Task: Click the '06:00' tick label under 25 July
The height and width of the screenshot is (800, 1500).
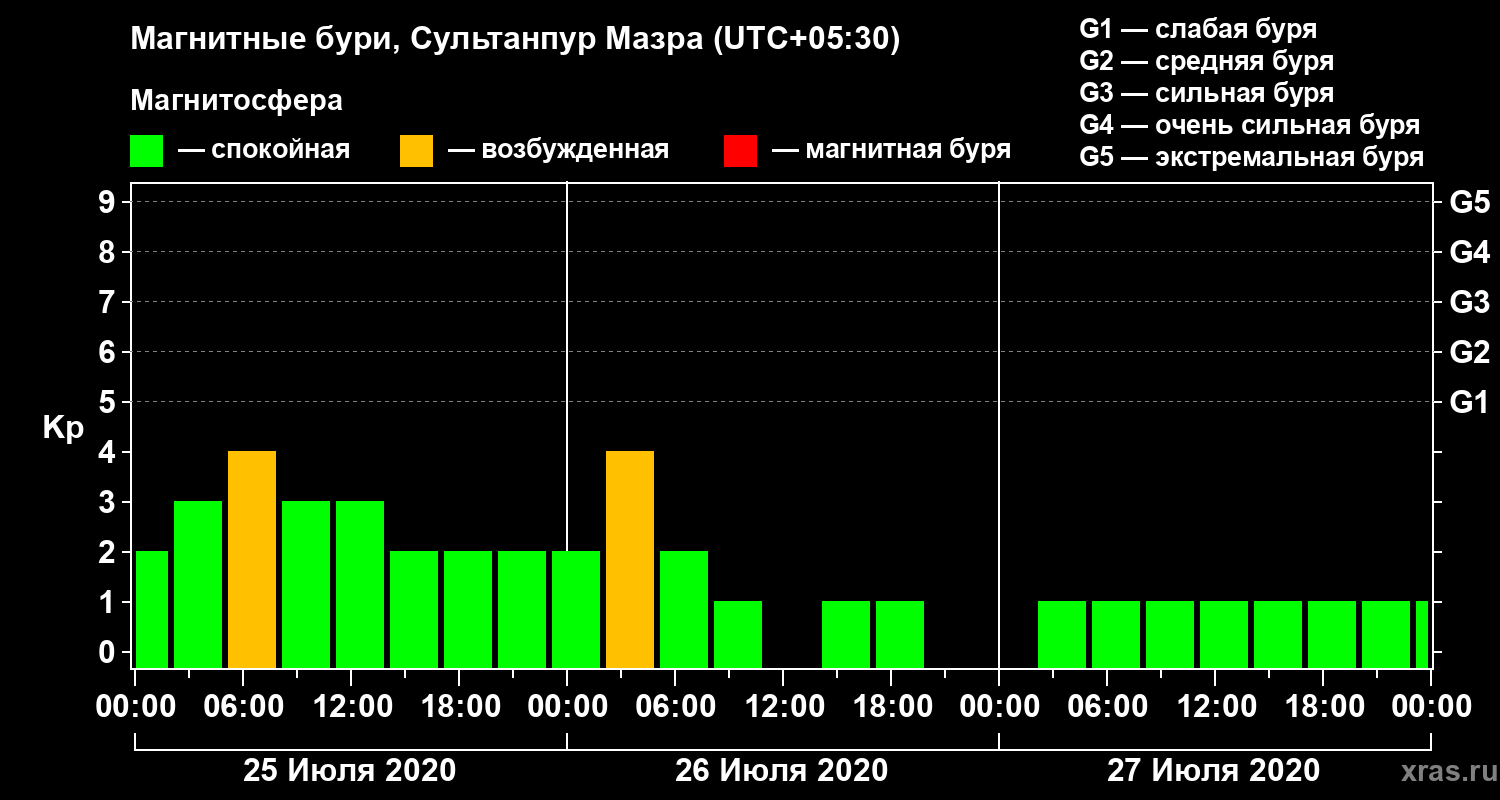Action: click(243, 707)
